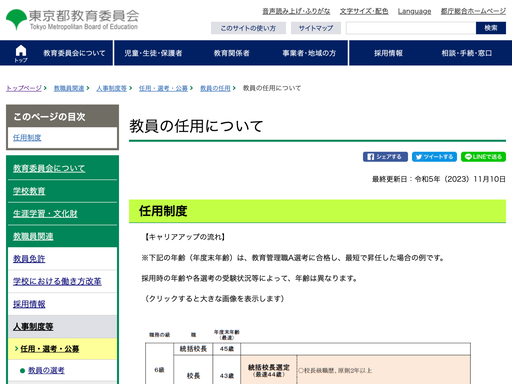Open 学校教育 in the sidebar
The width and height of the screenshot is (512, 384).
[x=29, y=191]
